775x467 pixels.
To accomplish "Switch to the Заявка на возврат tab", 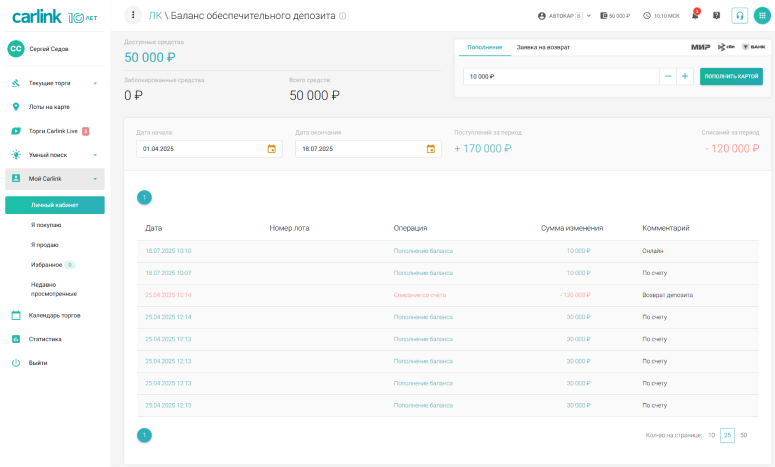I will click(x=543, y=48).
